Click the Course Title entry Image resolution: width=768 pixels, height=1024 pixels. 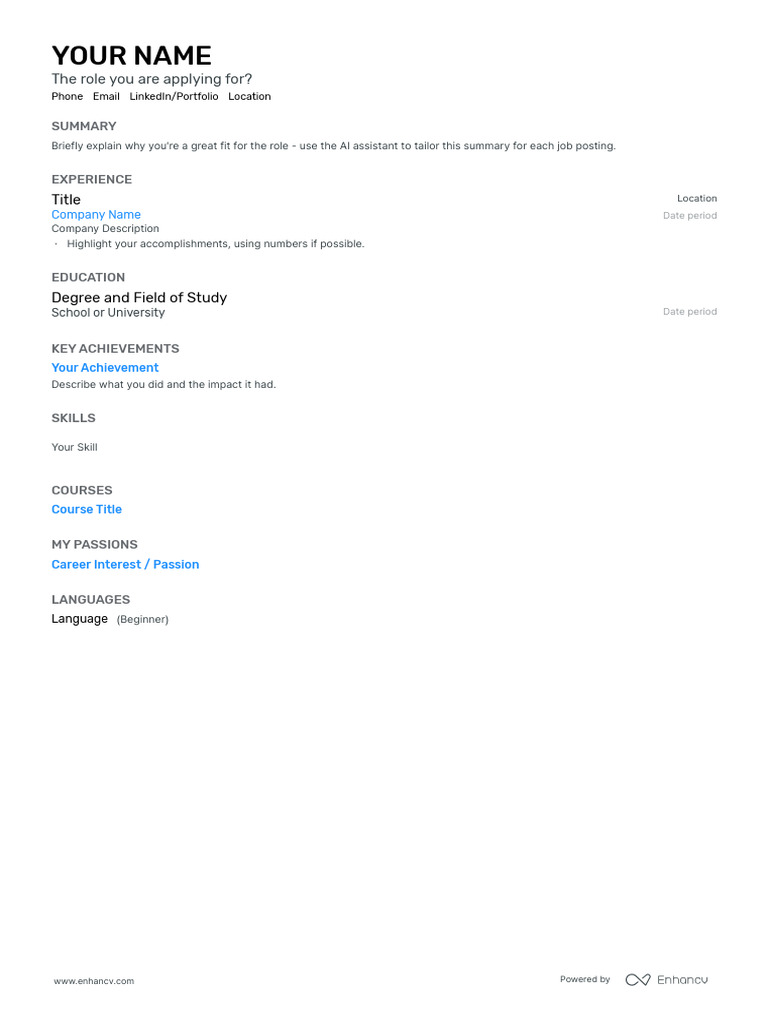pyautogui.click(x=87, y=509)
